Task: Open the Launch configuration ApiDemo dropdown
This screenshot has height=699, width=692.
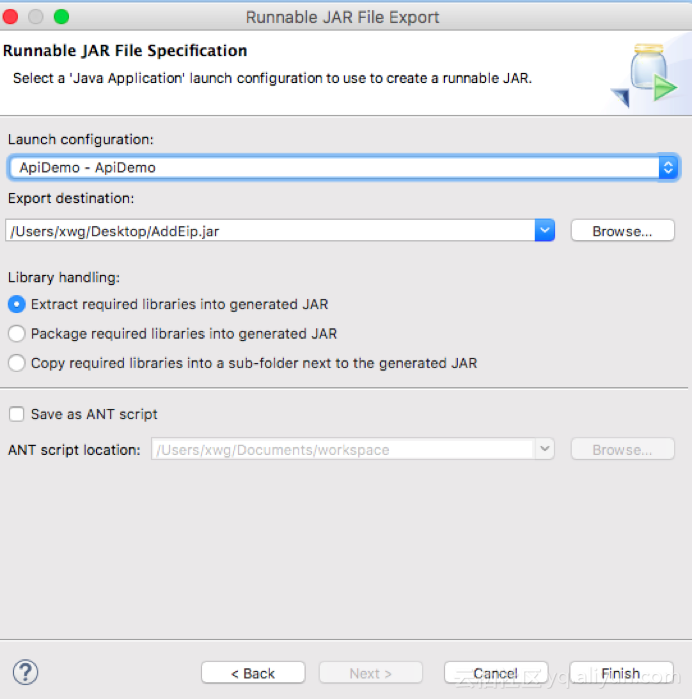Action: tap(343, 168)
